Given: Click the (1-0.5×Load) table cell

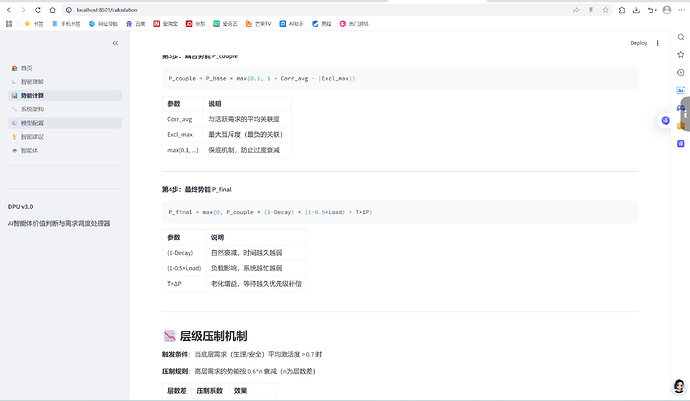Looking at the screenshot, I should 184,268.
